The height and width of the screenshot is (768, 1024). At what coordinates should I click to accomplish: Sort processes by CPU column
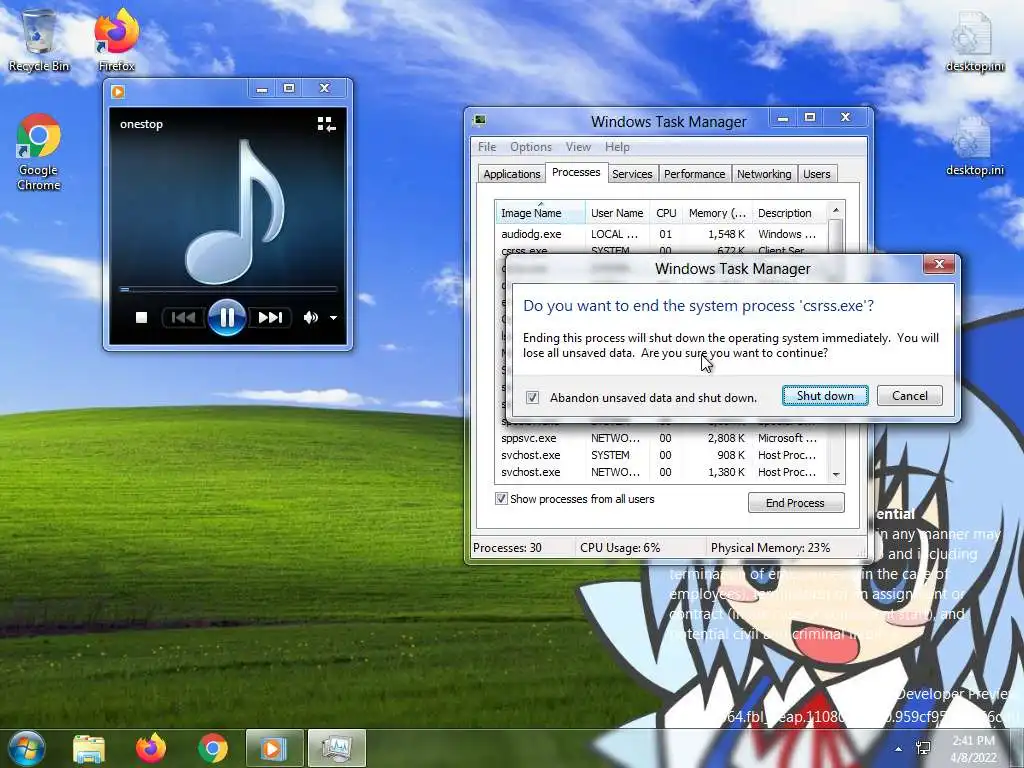coord(665,213)
